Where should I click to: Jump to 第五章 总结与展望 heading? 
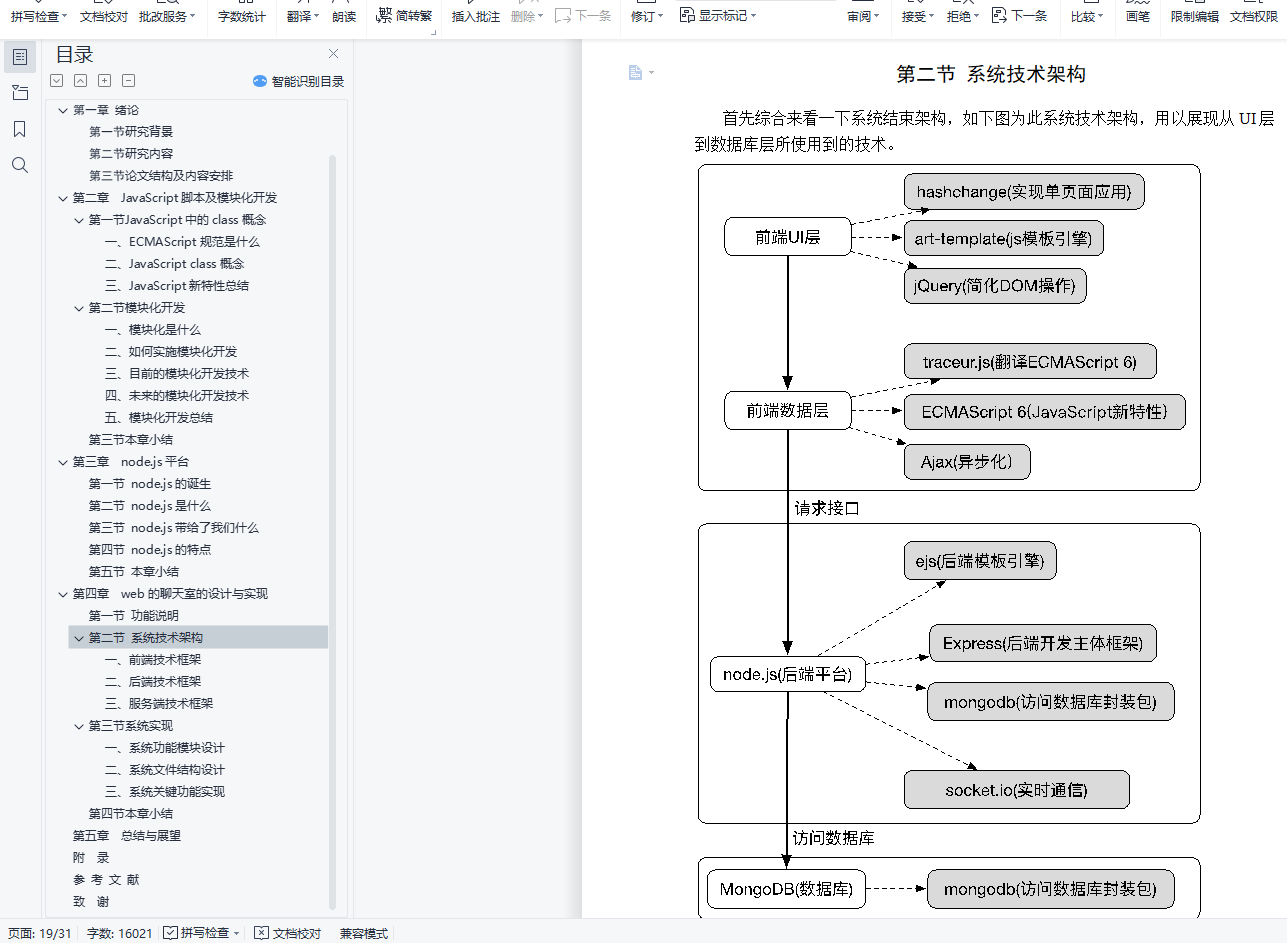[x=127, y=836]
